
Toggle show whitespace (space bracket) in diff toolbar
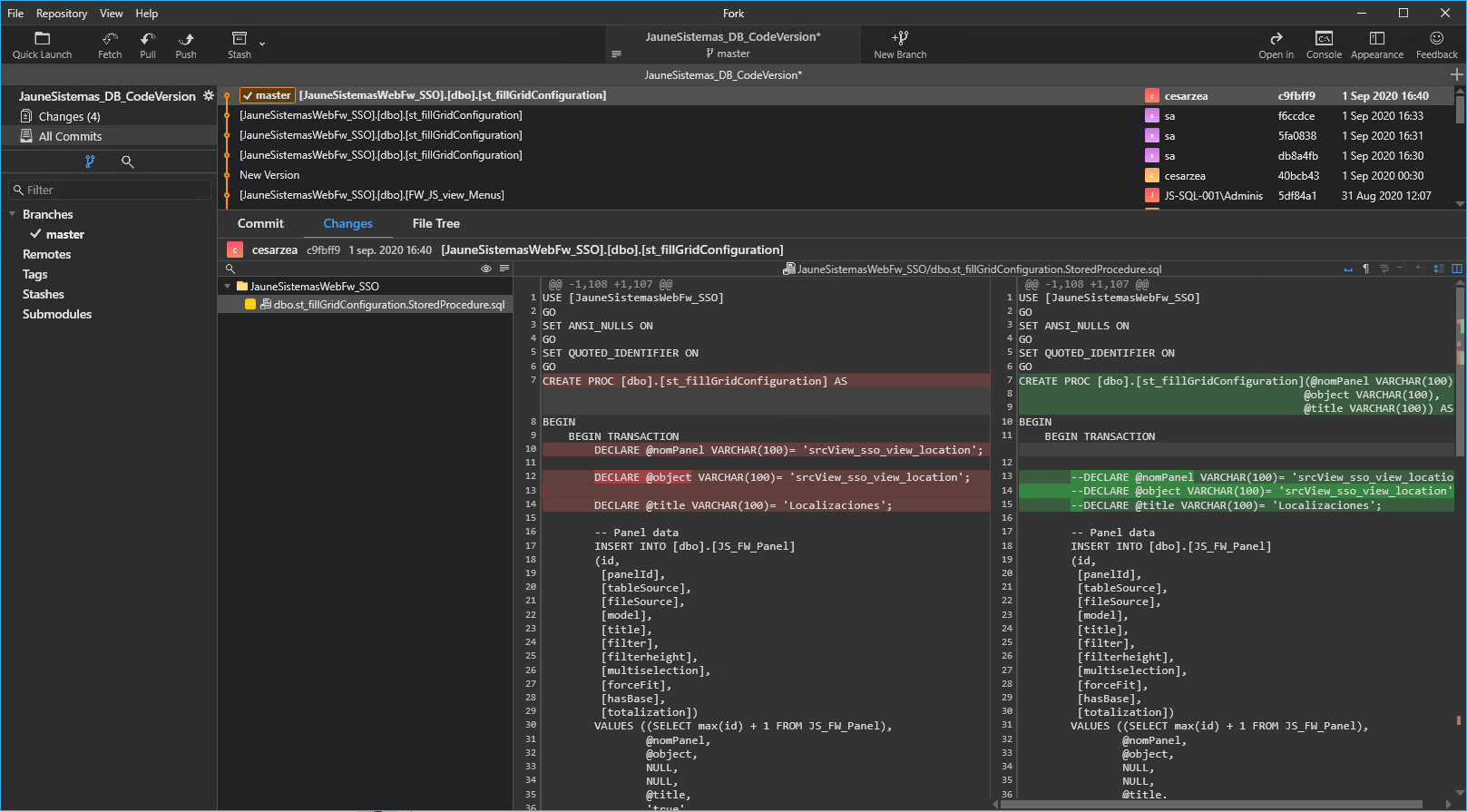click(1348, 269)
